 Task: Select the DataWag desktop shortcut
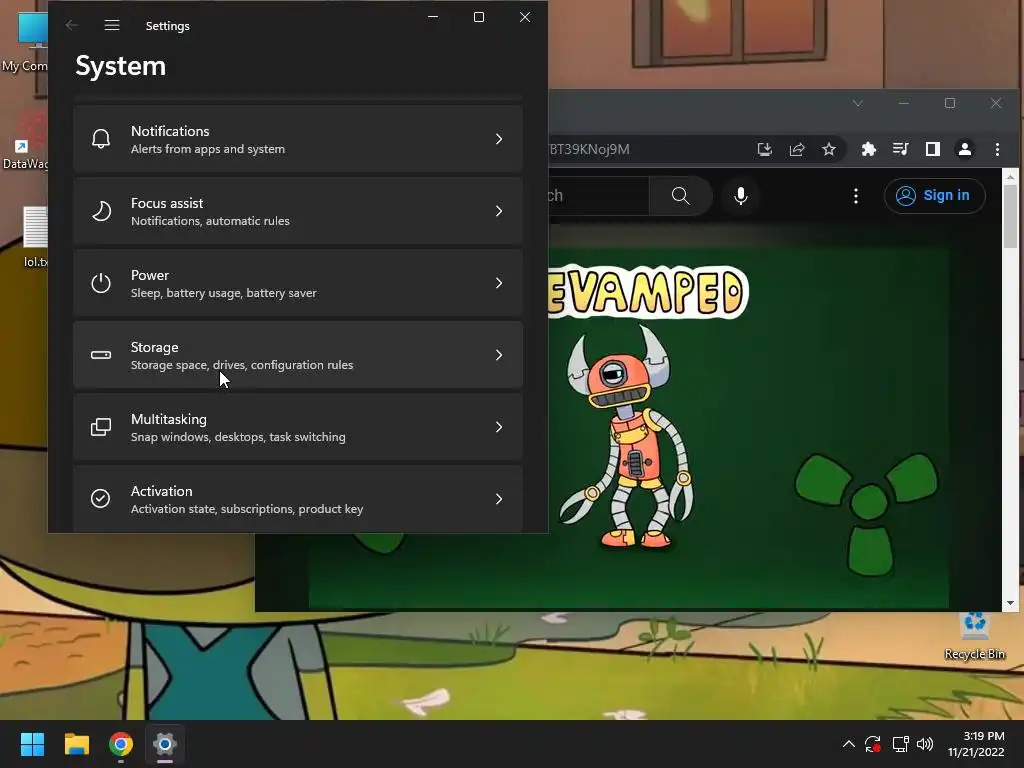25,140
